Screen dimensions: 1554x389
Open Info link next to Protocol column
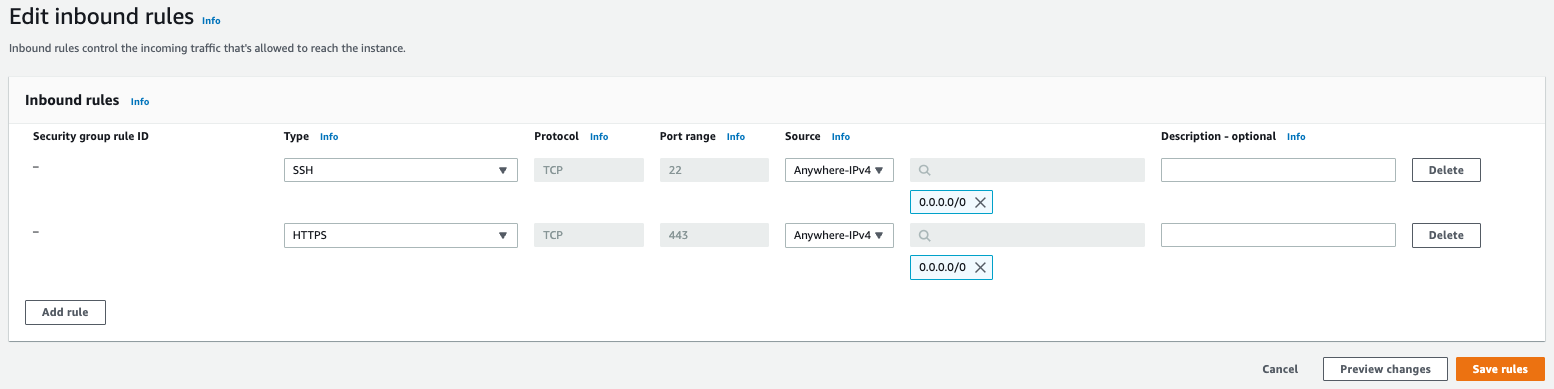pos(599,137)
